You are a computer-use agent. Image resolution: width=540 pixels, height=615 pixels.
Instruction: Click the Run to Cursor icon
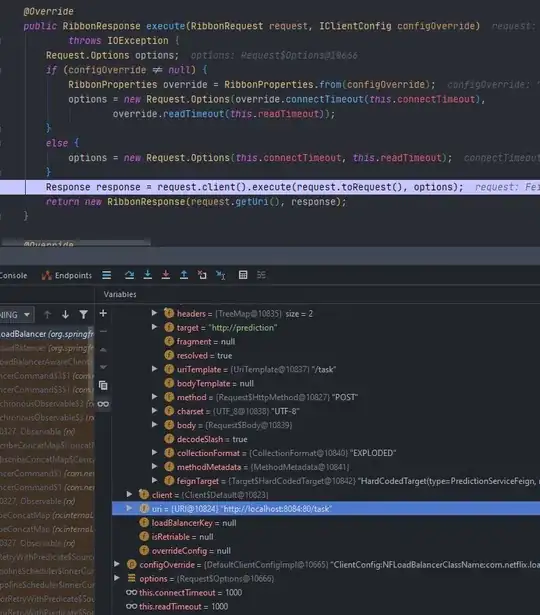(221, 275)
